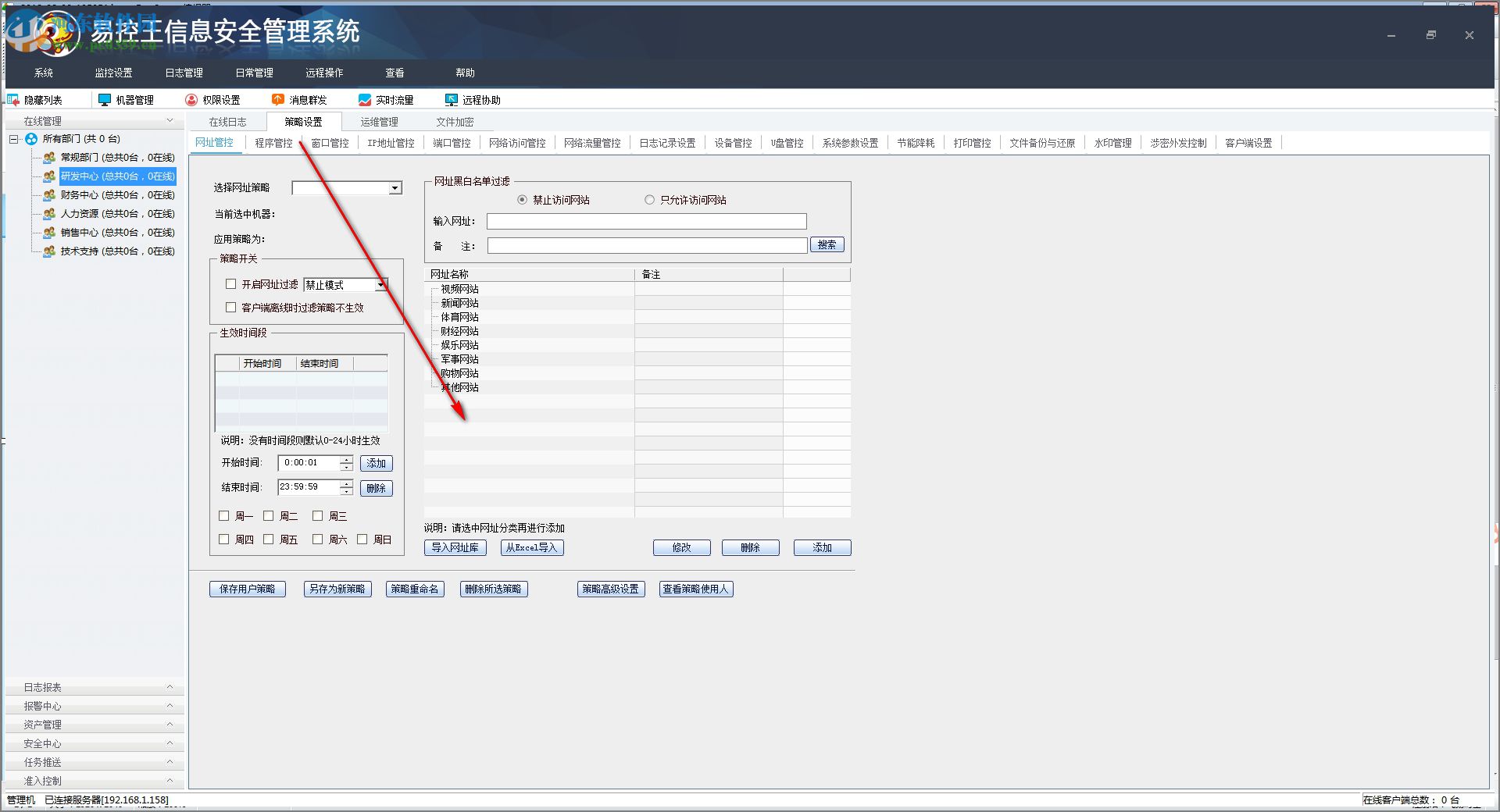Image resolution: width=1500 pixels, height=812 pixels.
Task: Select 禁止访问网站 radio button
Action: [523, 200]
